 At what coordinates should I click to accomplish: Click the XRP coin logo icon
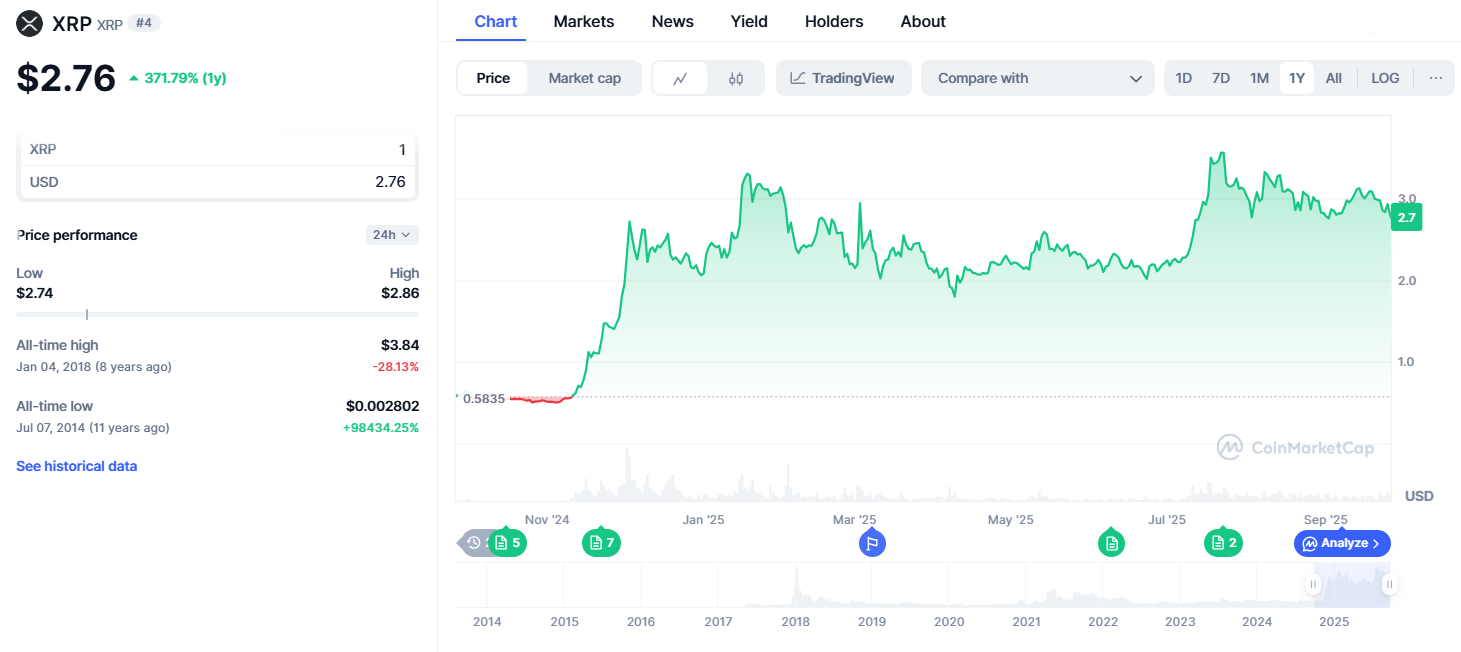point(30,23)
